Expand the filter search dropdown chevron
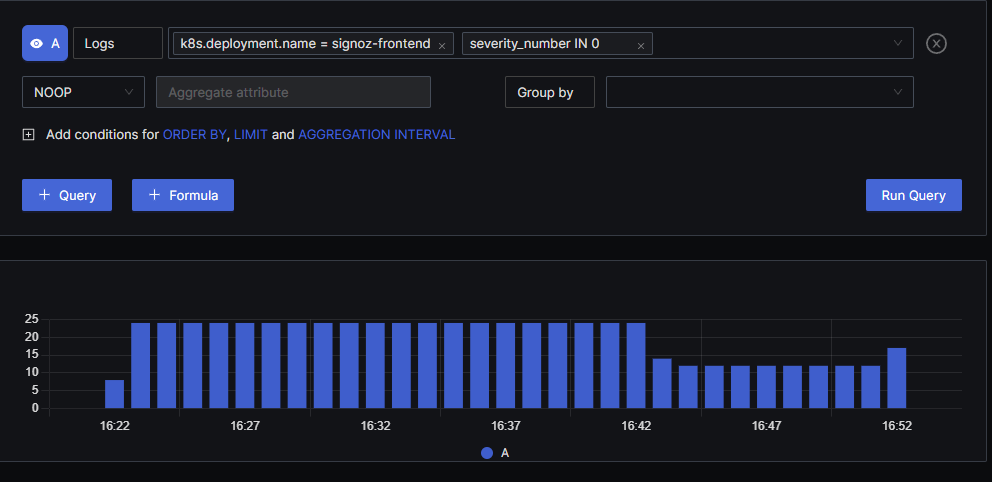This screenshot has height=482, width=992. [898, 43]
